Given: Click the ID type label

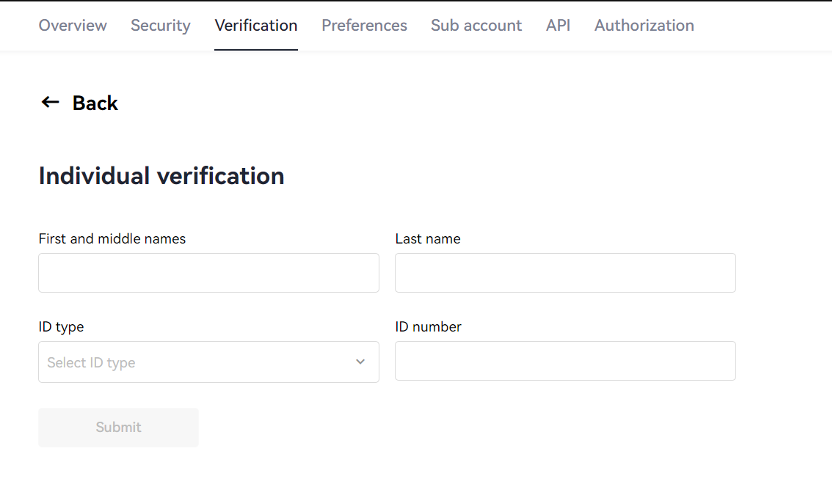Looking at the screenshot, I should [x=61, y=327].
